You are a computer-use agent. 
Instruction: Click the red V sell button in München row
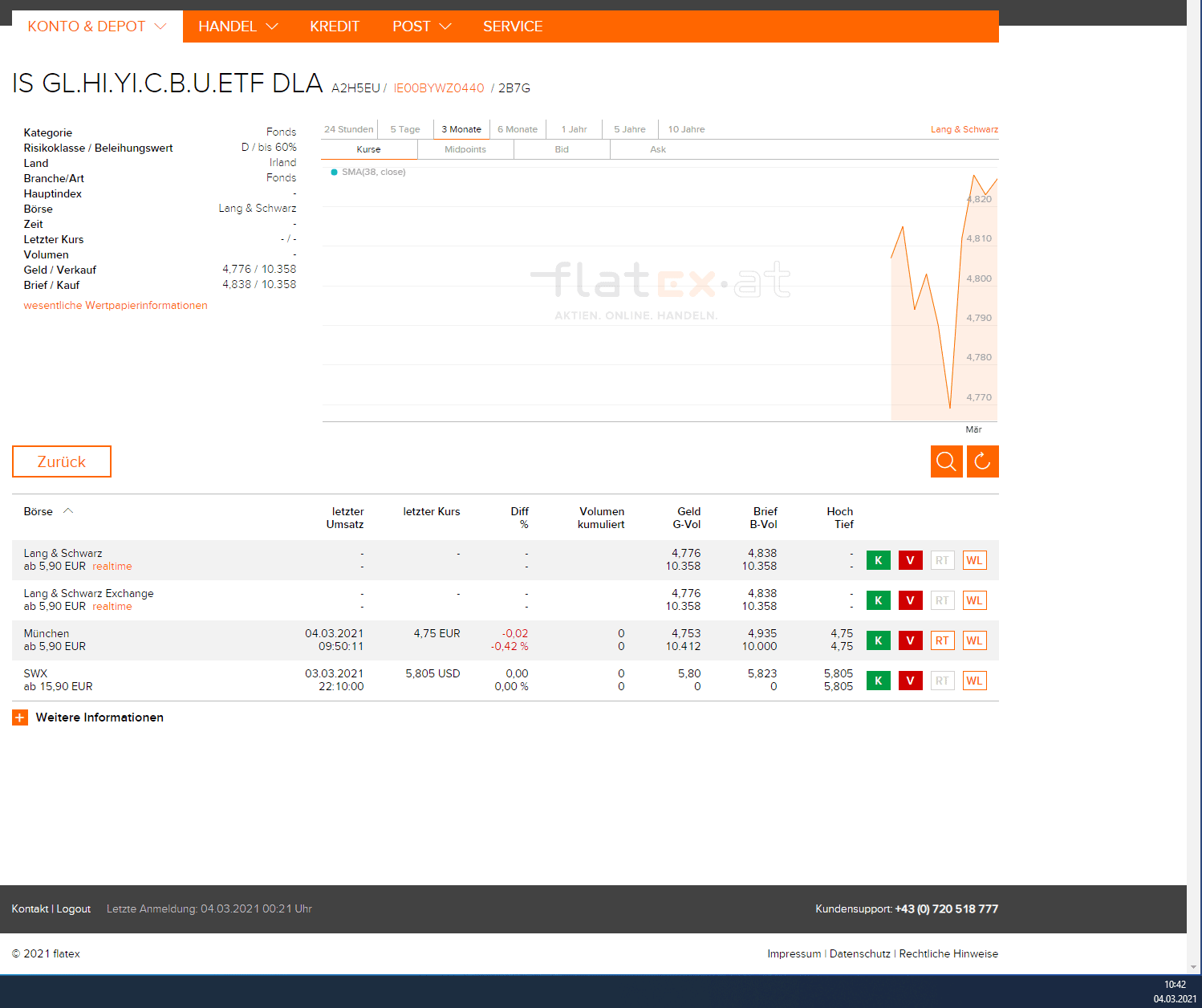[x=911, y=640]
